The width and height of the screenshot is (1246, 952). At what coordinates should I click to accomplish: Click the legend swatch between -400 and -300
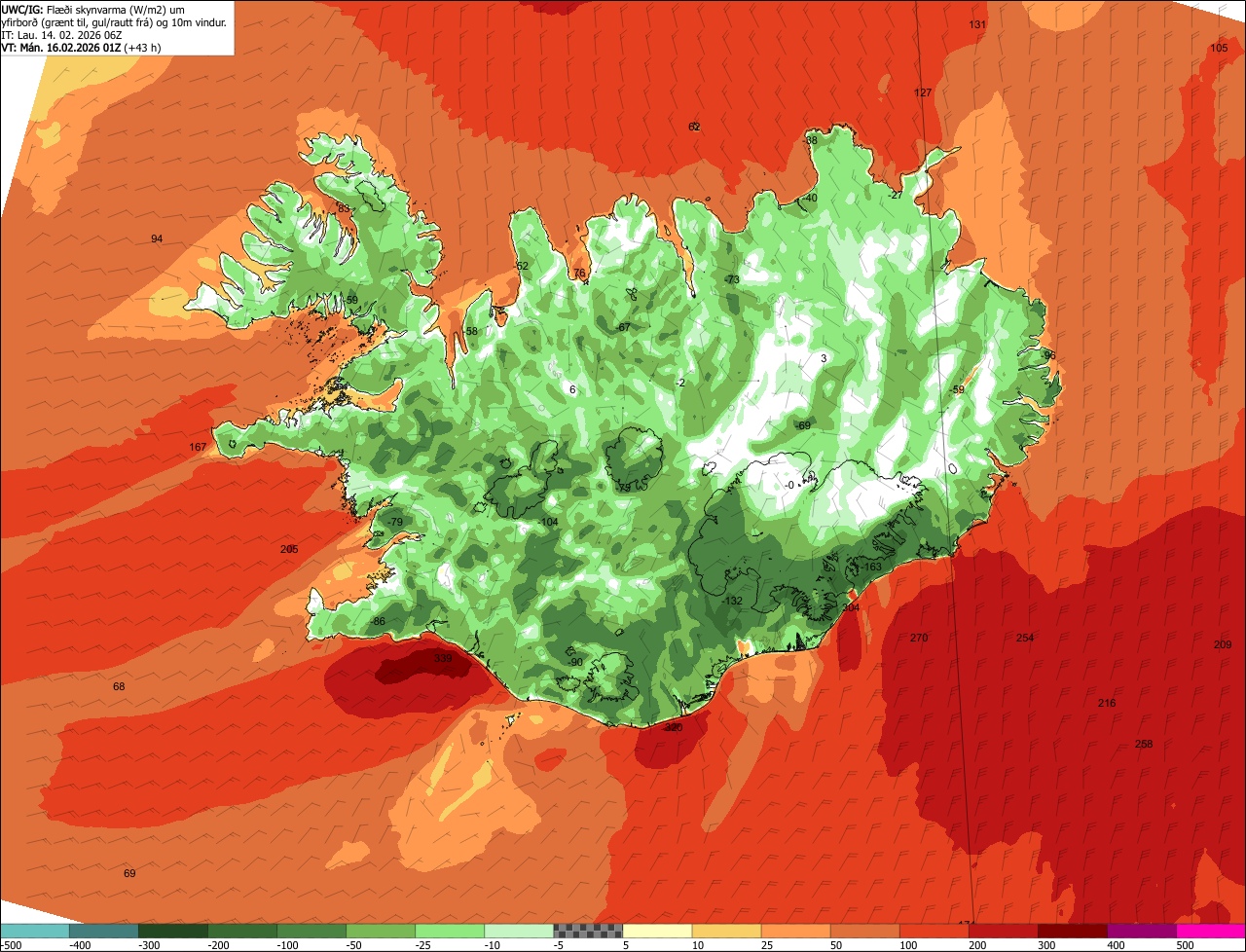103,931
